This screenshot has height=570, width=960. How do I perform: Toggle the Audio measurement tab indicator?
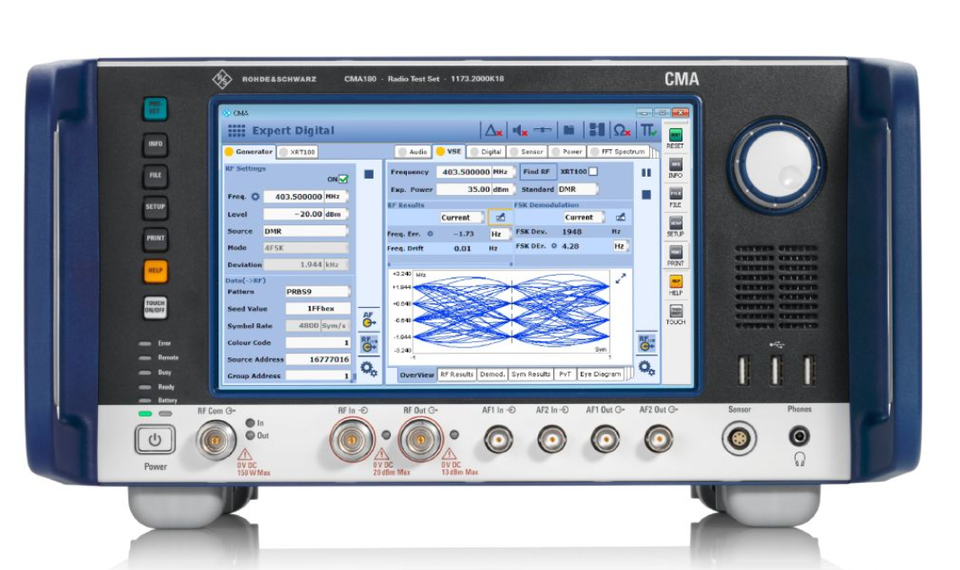[x=402, y=152]
